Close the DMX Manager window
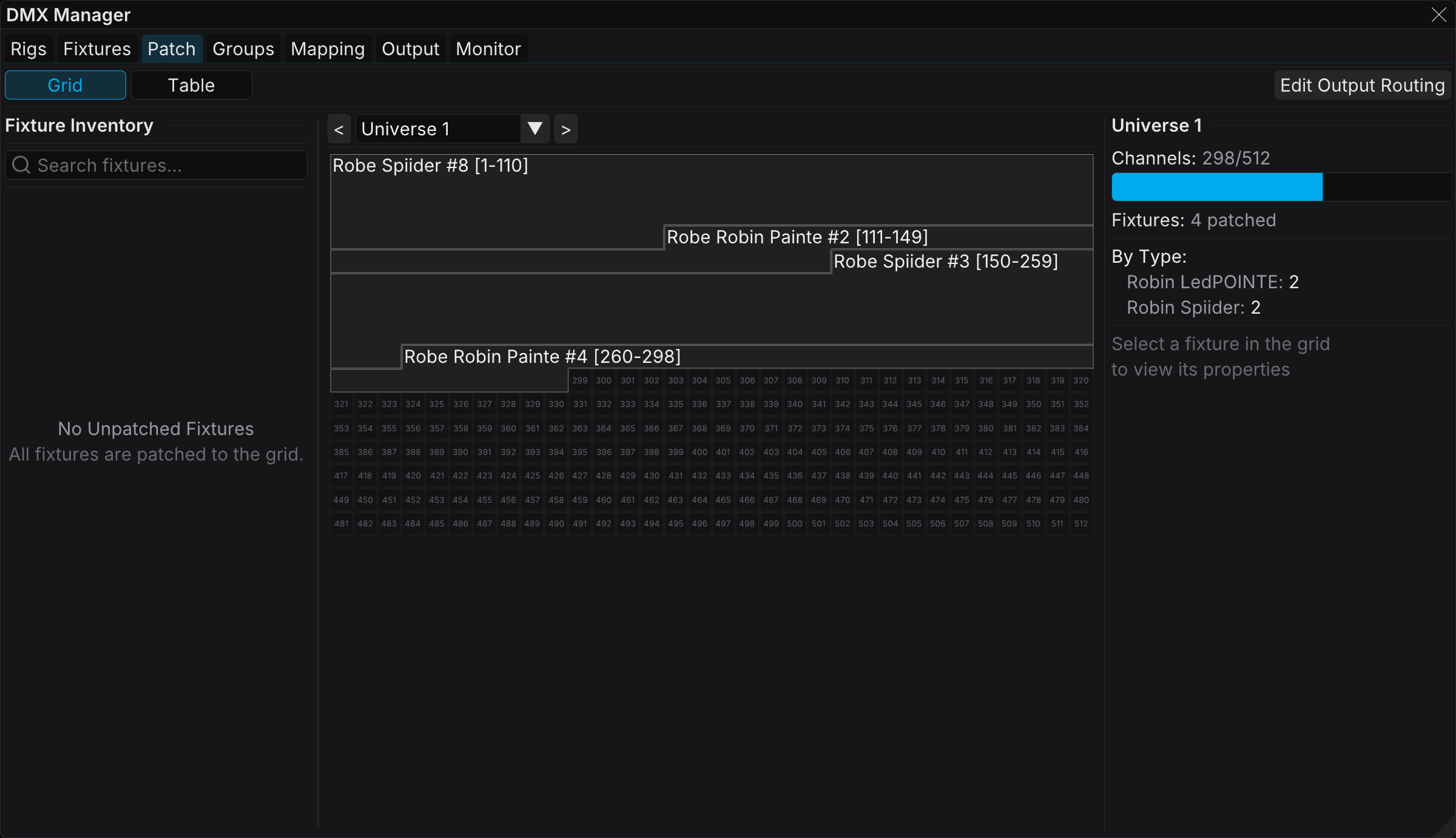Viewport: 1456px width, 838px height. point(1439,15)
